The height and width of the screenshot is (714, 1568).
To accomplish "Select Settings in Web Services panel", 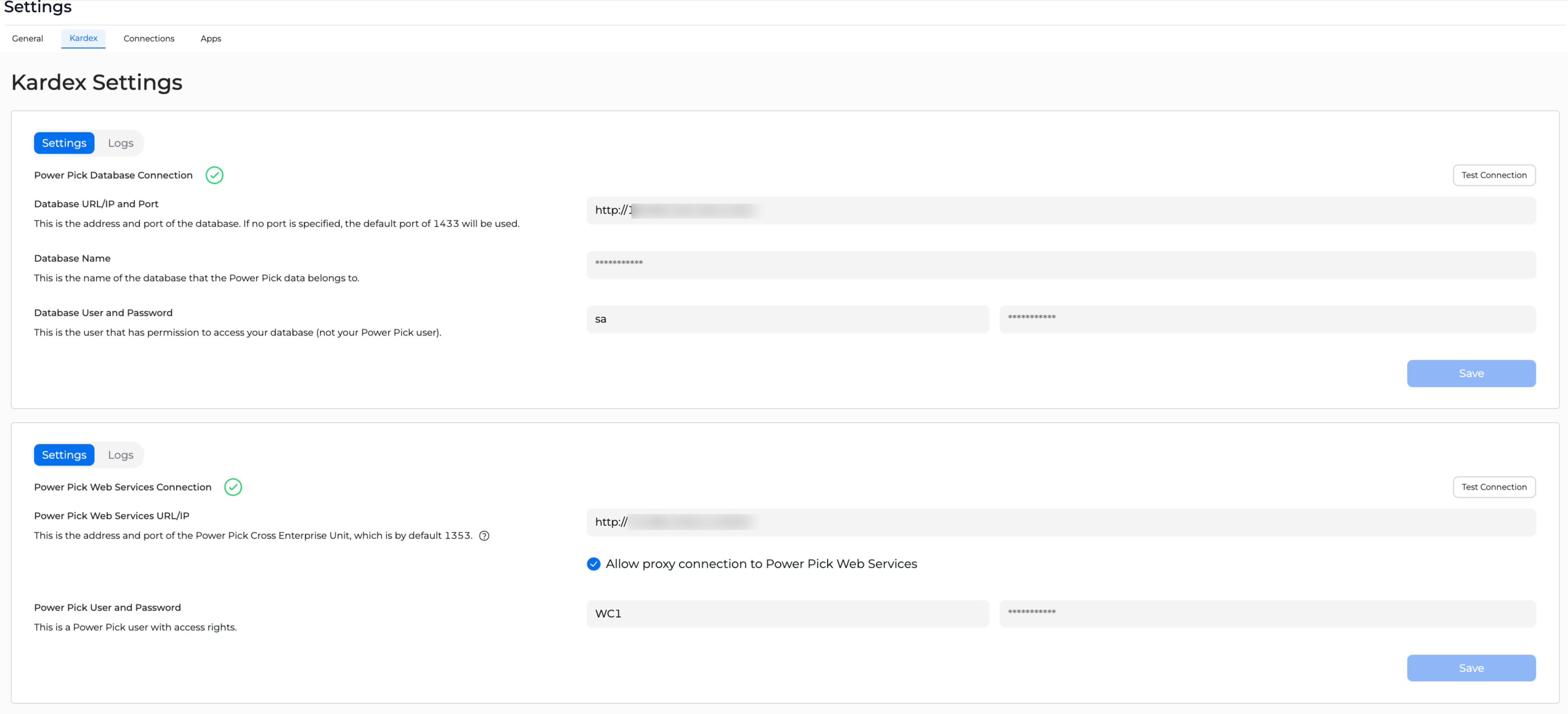I will coord(64,455).
